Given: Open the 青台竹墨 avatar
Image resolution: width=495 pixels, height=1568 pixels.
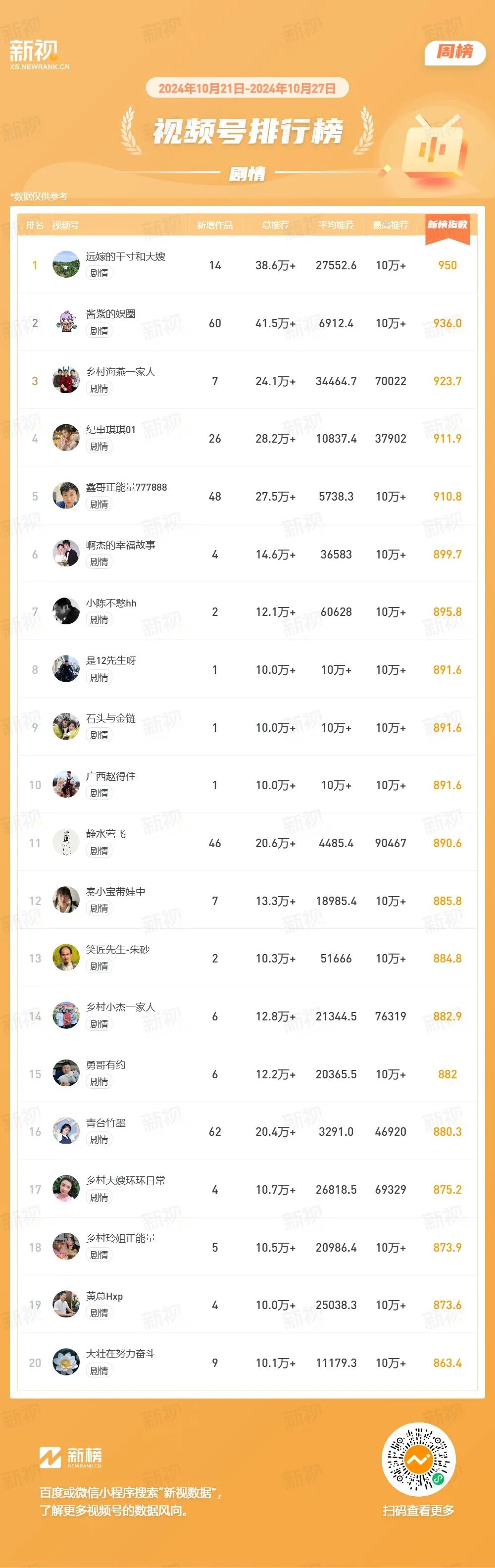Looking at the screenshot, I should (66, 1132).
